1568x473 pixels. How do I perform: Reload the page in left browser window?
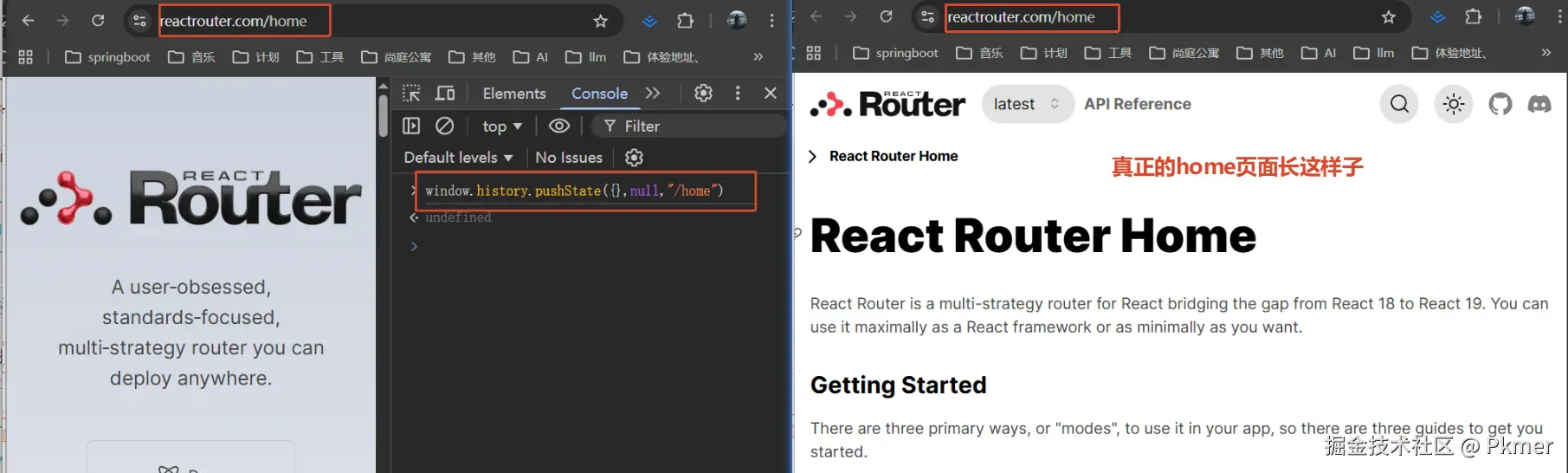tap(98, 21)
